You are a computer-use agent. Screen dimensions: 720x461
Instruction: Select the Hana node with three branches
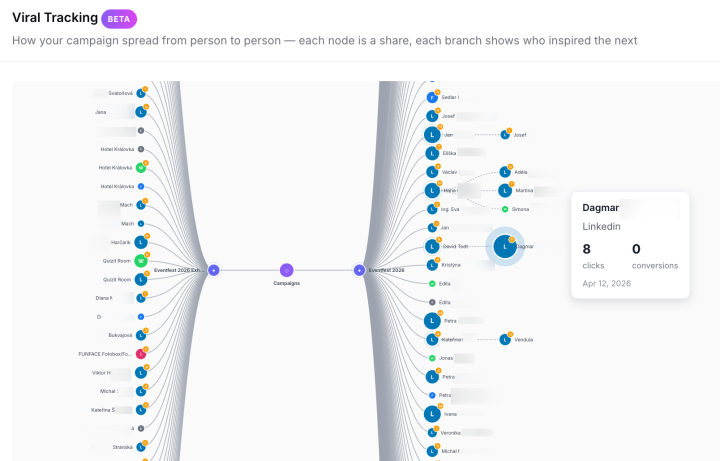432,190
